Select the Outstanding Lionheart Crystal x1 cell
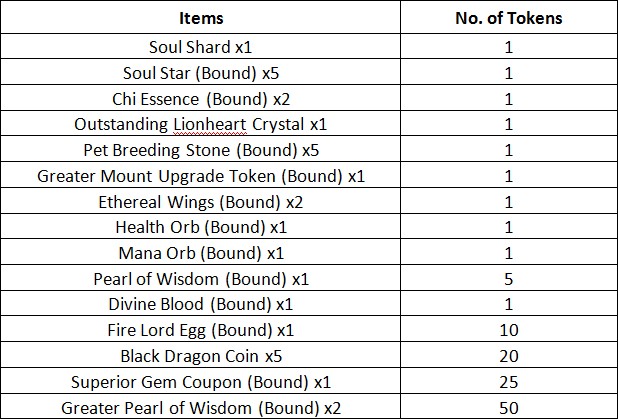This screenshot has height=419, width=618. (x=201, y=124)
